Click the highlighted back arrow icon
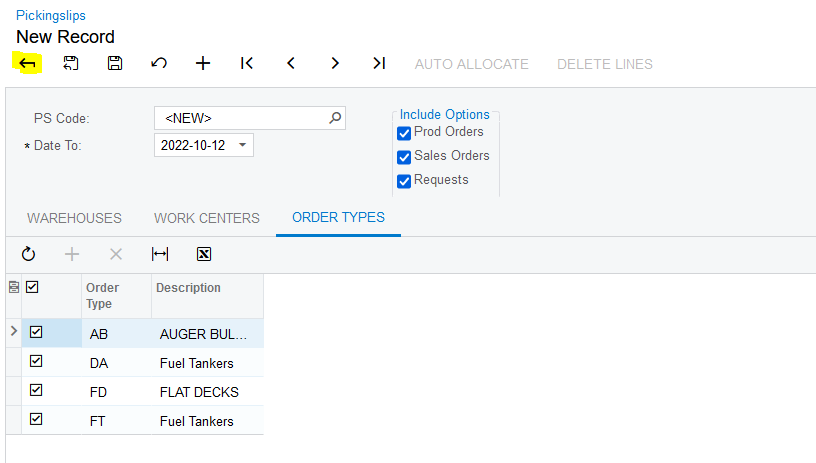The height and width of the screenshot is (463, 816). pos(27,63)
